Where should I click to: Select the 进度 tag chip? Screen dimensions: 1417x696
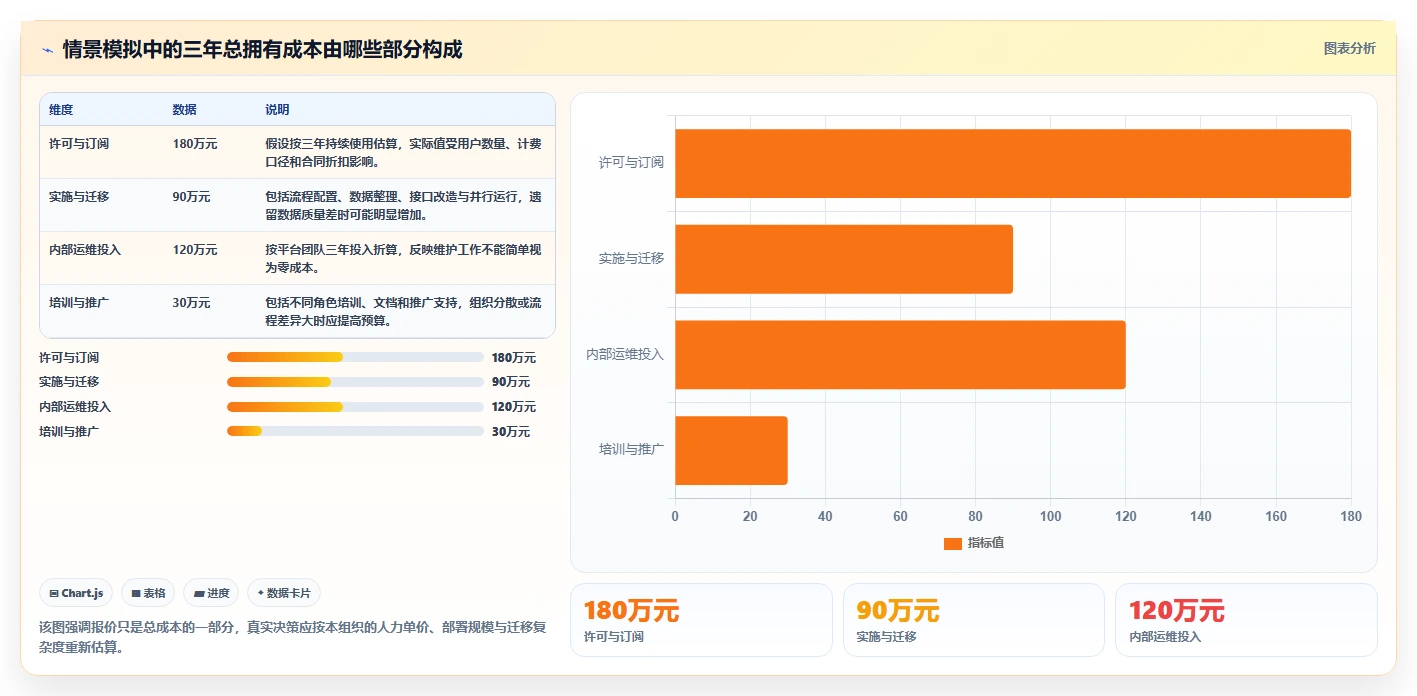coord(211,593)
